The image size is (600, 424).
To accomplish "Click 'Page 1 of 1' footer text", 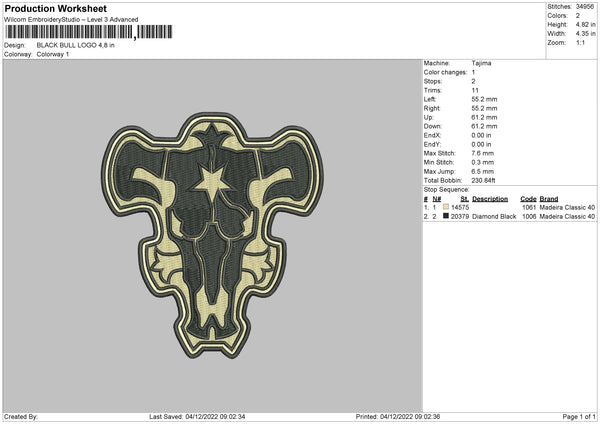I will point(579,416).
